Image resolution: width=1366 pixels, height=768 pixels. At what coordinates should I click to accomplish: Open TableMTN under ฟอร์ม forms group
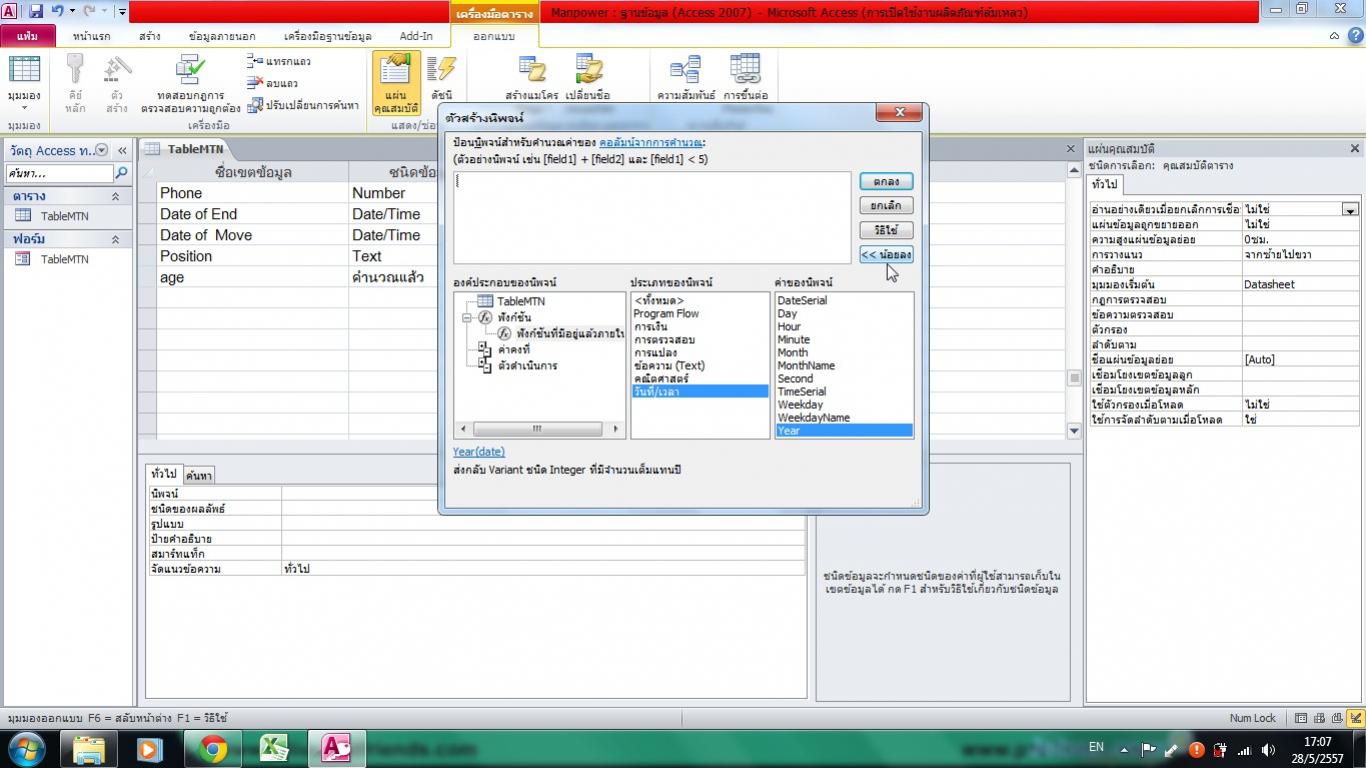pos(64,259)
